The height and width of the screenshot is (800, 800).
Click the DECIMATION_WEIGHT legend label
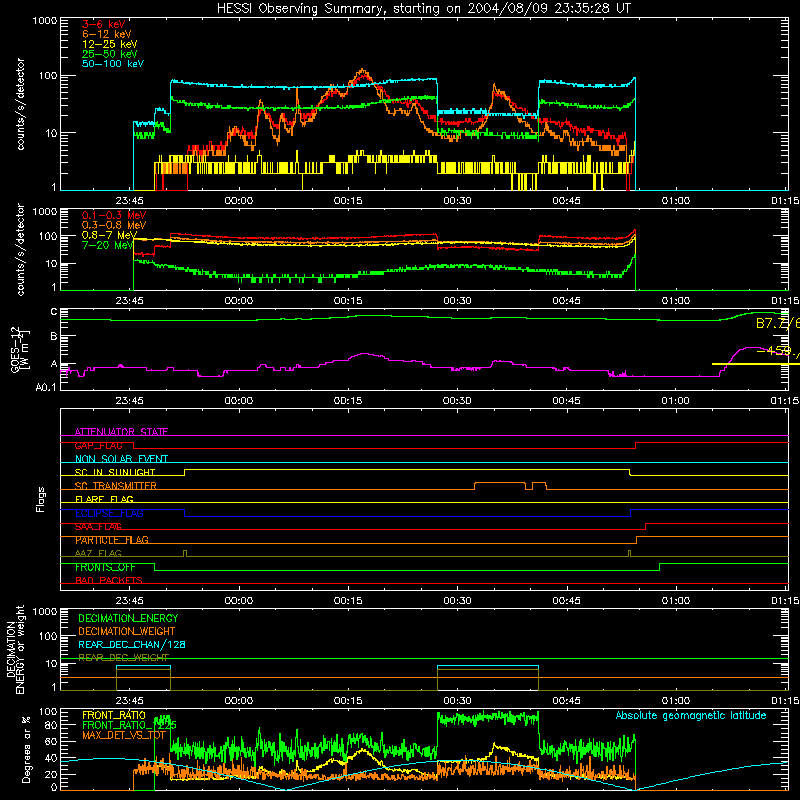(127, 631)
